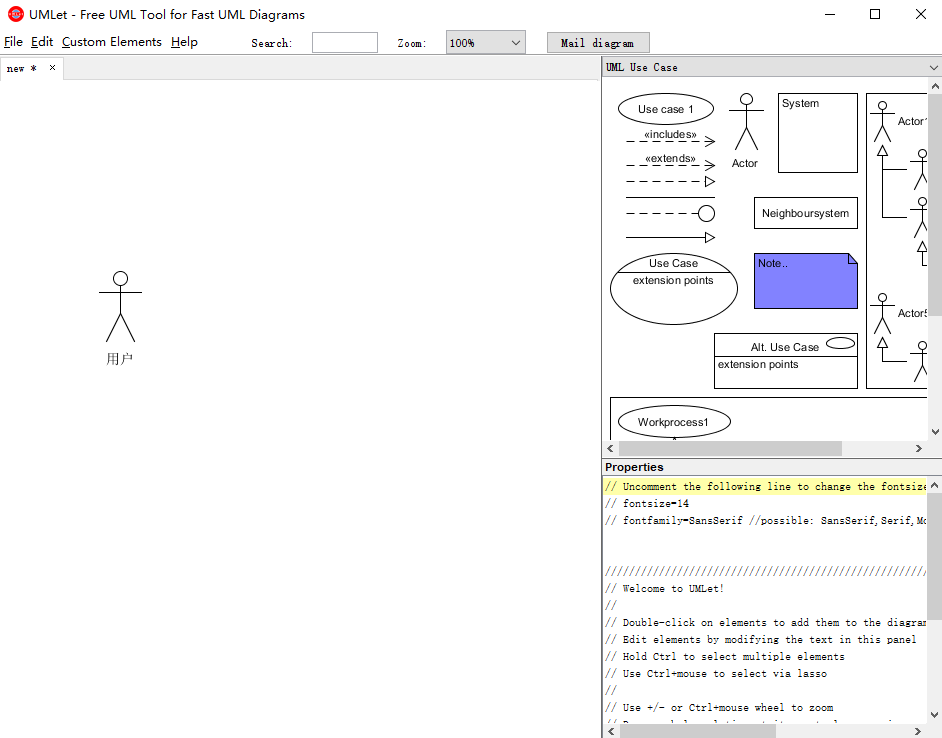This screenshot has width=942, height=738.
Task: Select the dashed line ending in a circle
Action: [670, 213]
